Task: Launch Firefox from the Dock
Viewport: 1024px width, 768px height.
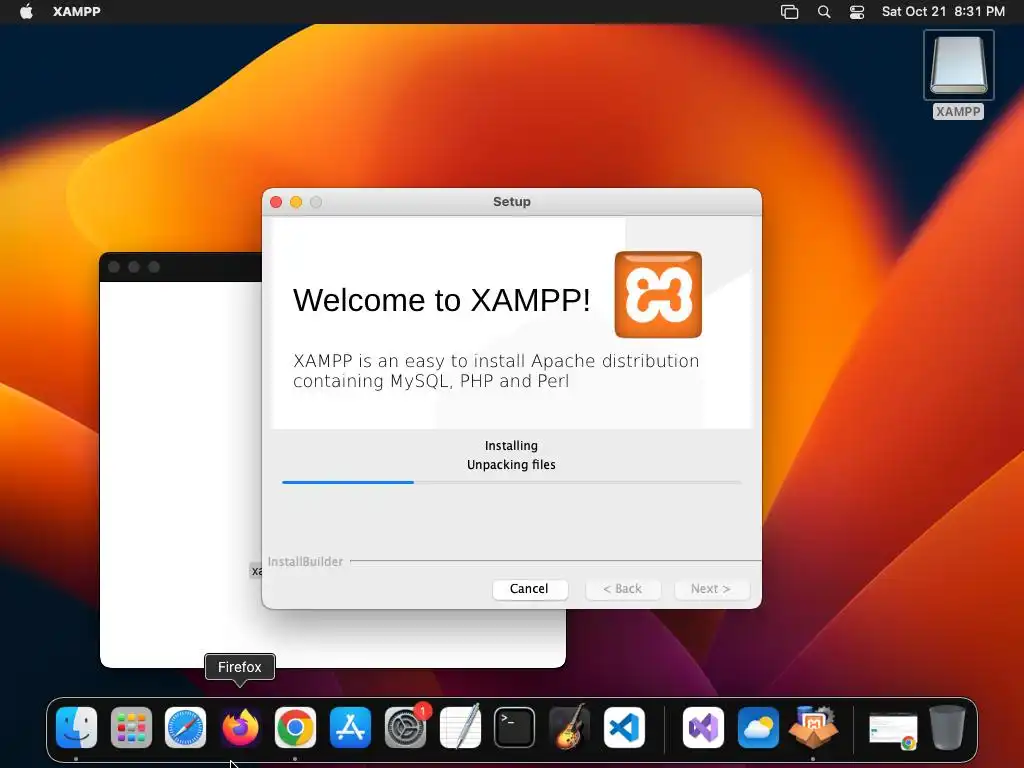Action: point(240,727)
